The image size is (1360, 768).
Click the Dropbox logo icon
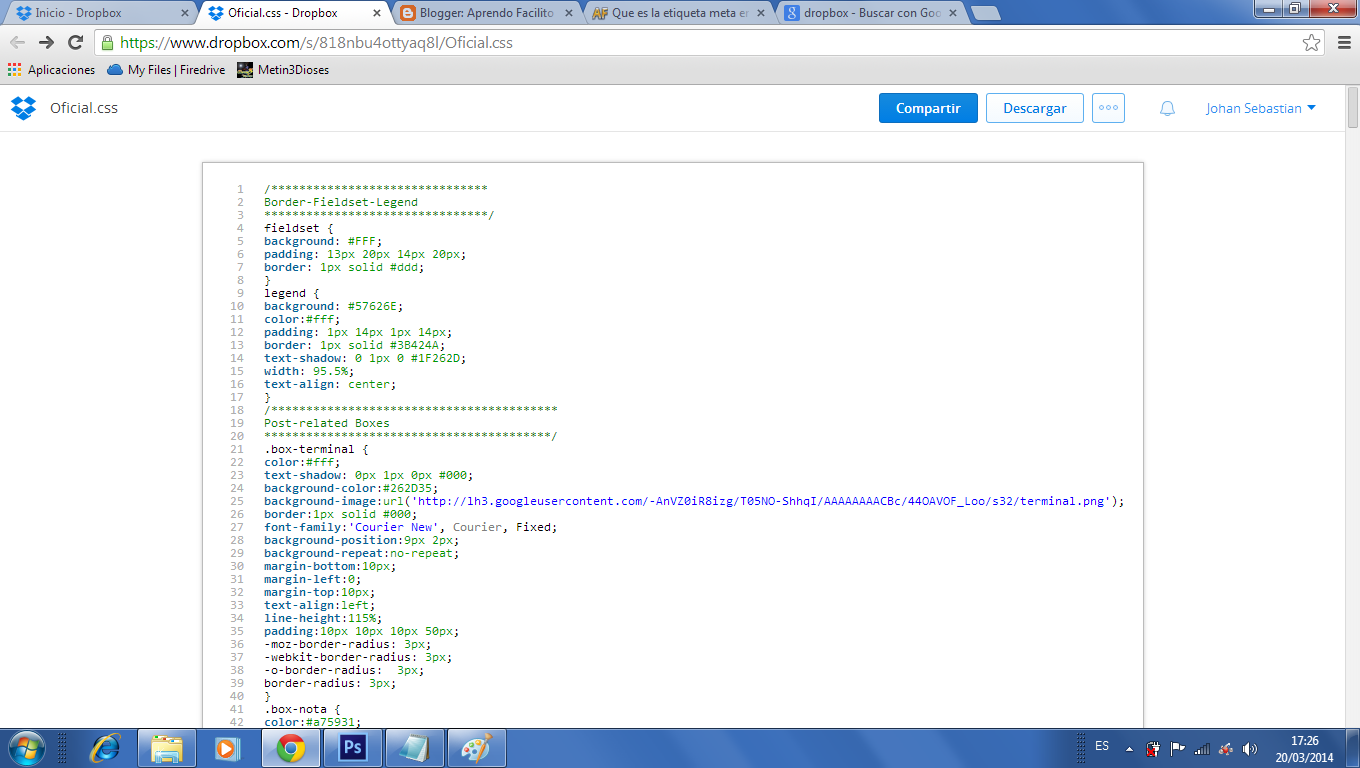coord(22,107)
